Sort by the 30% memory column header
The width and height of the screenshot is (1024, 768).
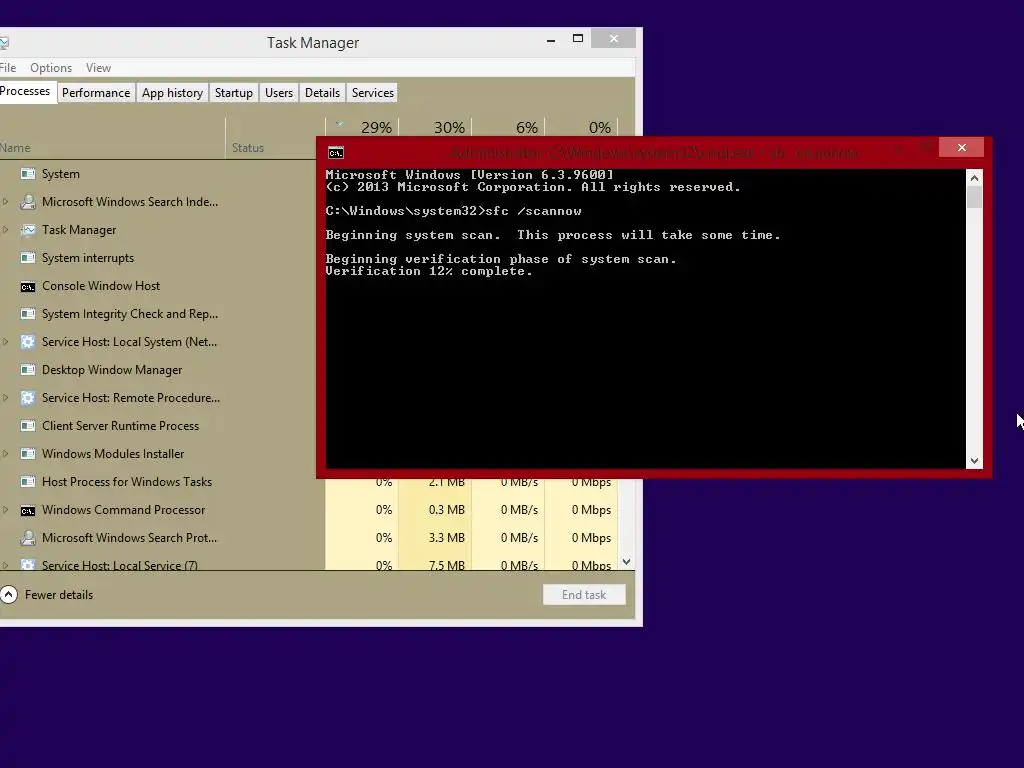(436, 128)
